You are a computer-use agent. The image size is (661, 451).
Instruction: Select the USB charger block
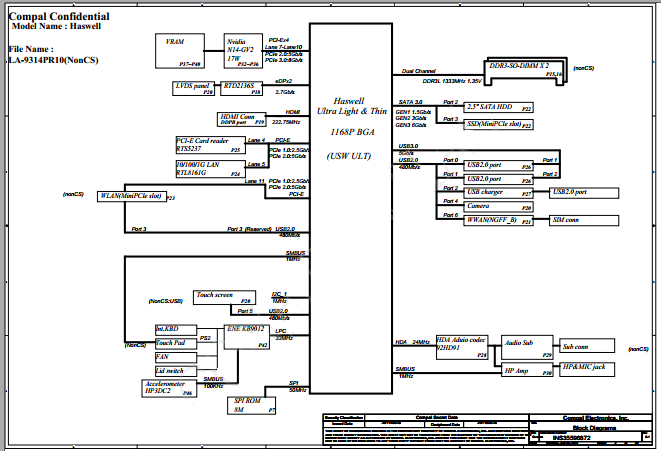tap(498, 193)
